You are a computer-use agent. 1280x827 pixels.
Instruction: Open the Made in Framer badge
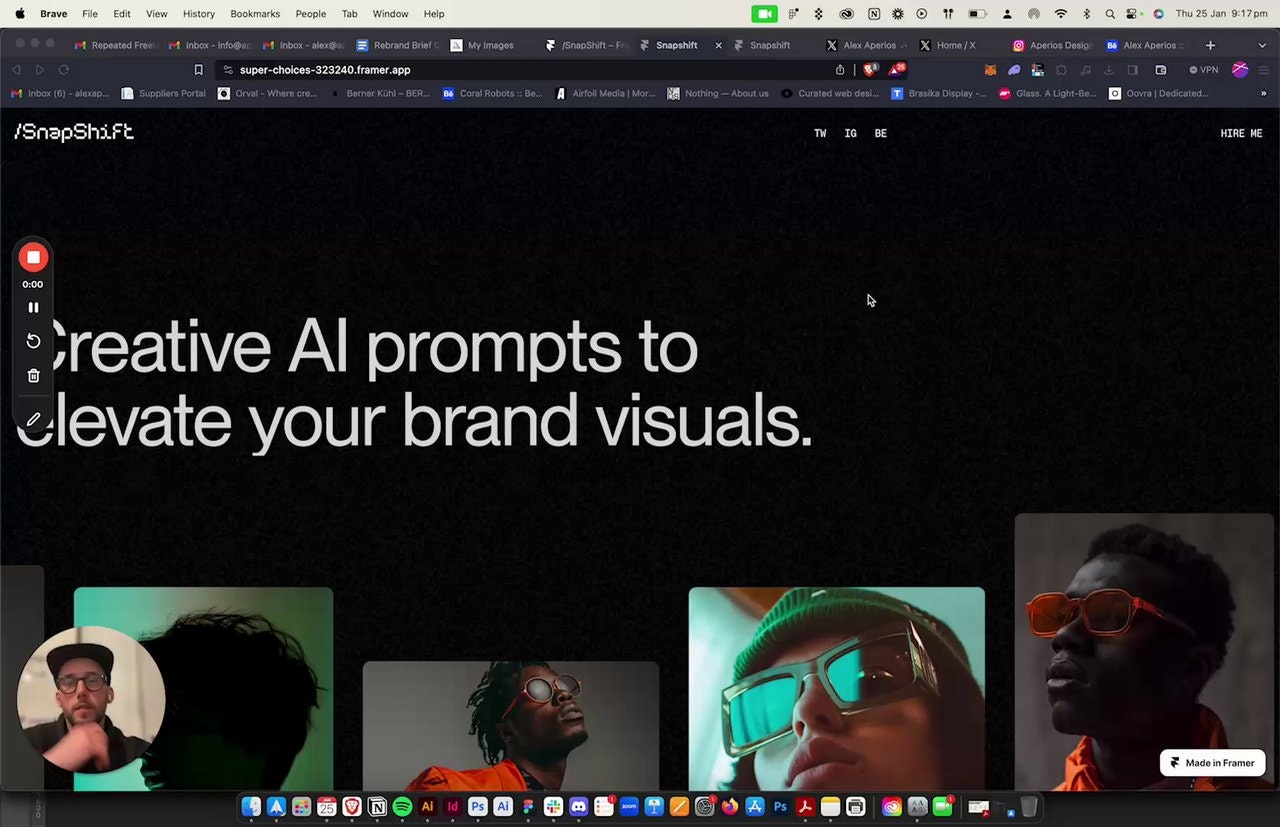1212,762
